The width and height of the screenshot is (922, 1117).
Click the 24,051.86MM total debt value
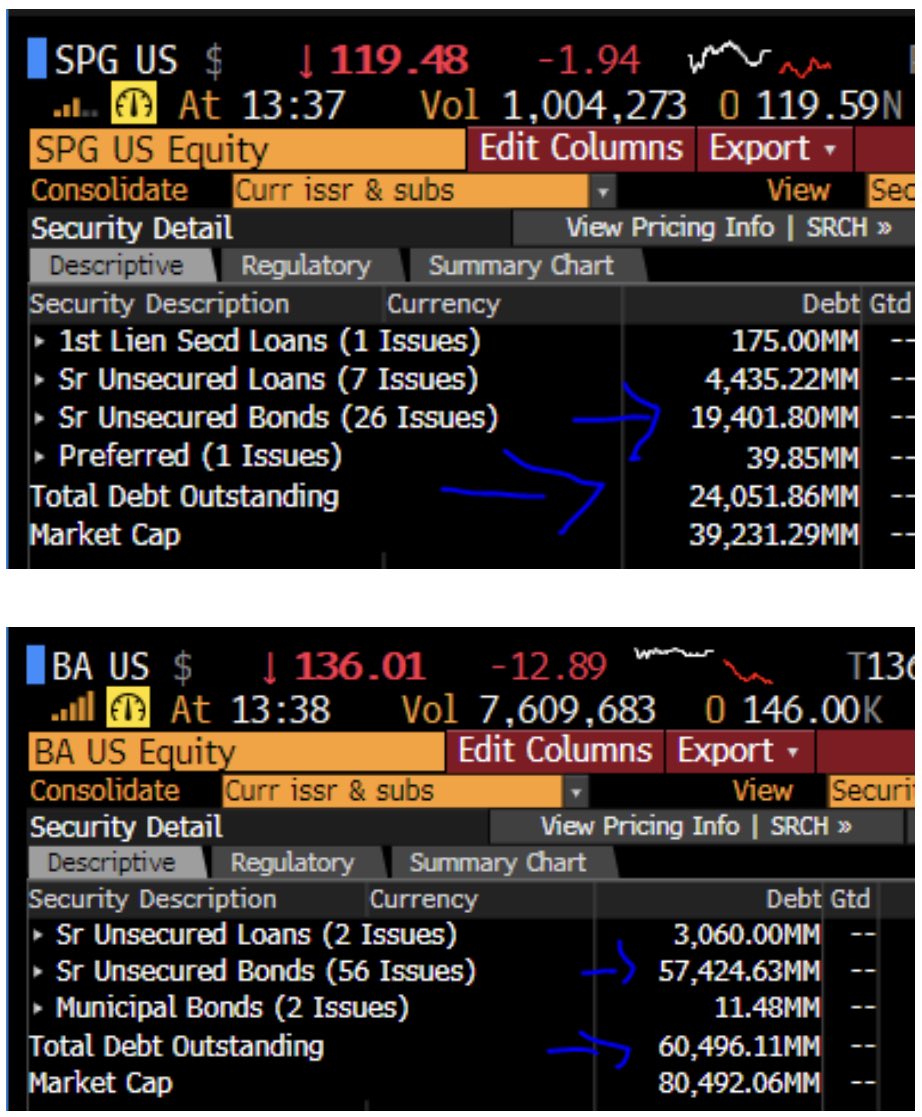click(x=774, y=497)
